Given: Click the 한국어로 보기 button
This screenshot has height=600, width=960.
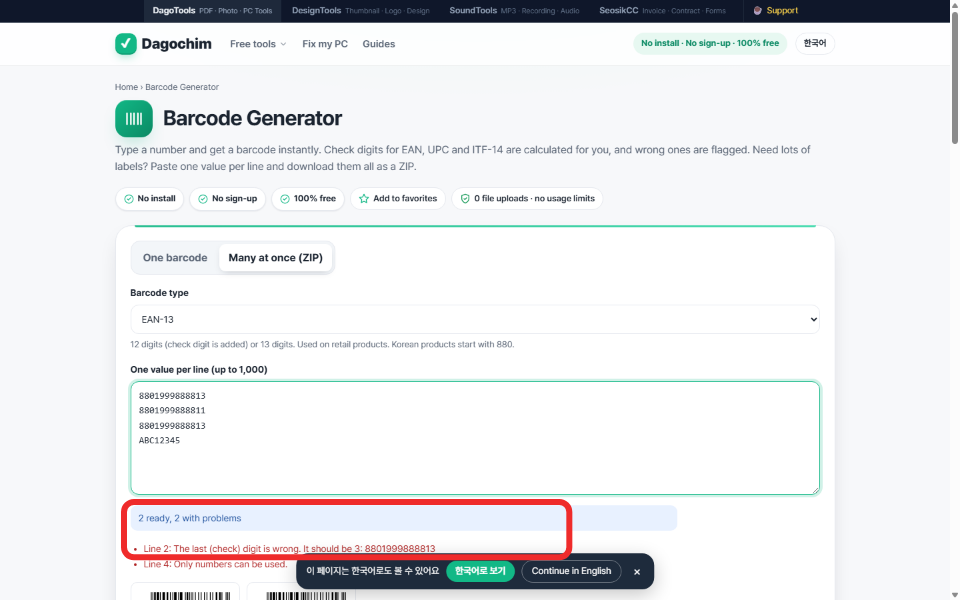Looking at the screenshot, I should [x=480, y=571].
